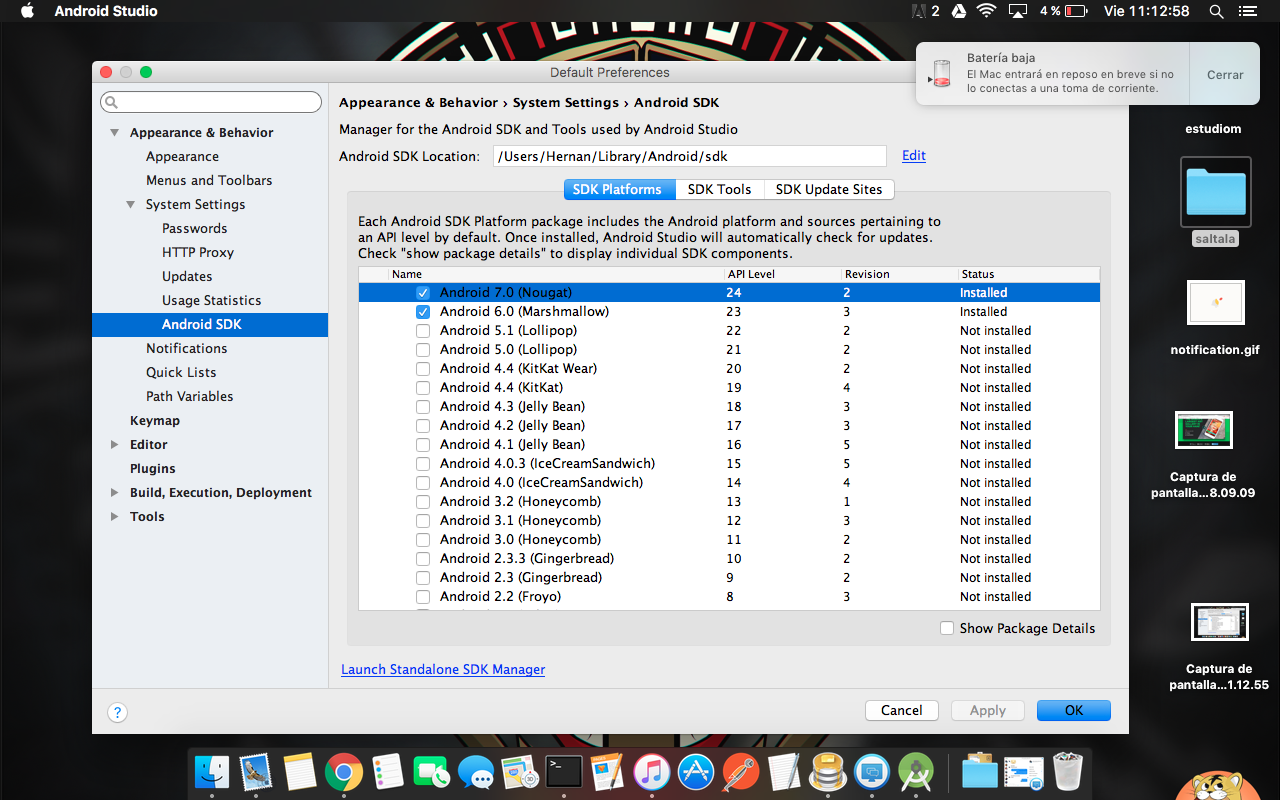Open Pages from the dock

click(x=607, y=771)
